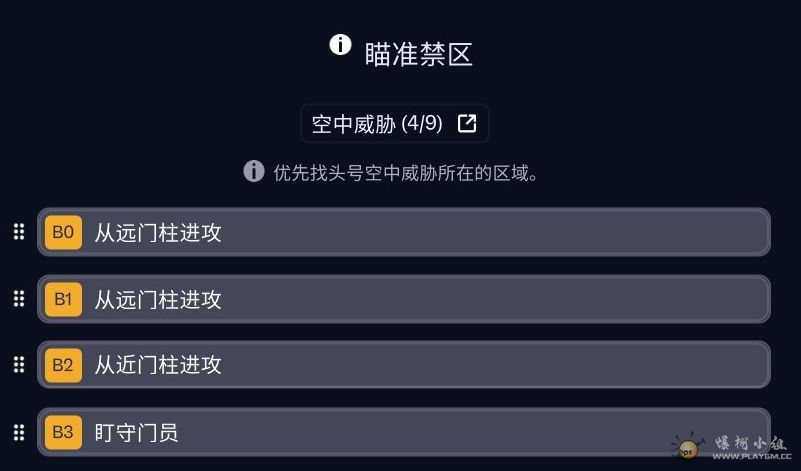801x471 pixels.
Task: Click the yellow B2 badge
Action: point(63,366)
